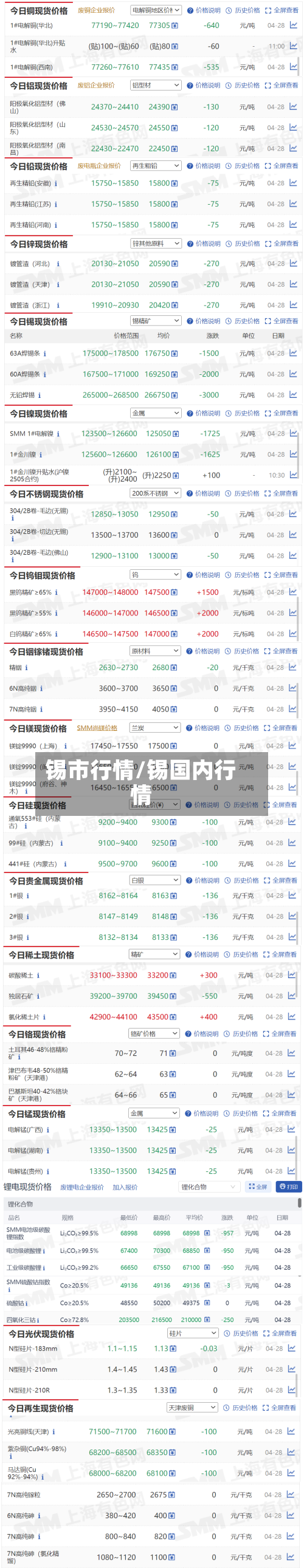The width and height of the screenshot is (304, 1568).
Task: Click 通氧553#硅（内蒙古）row name
Action: (35, 822)
